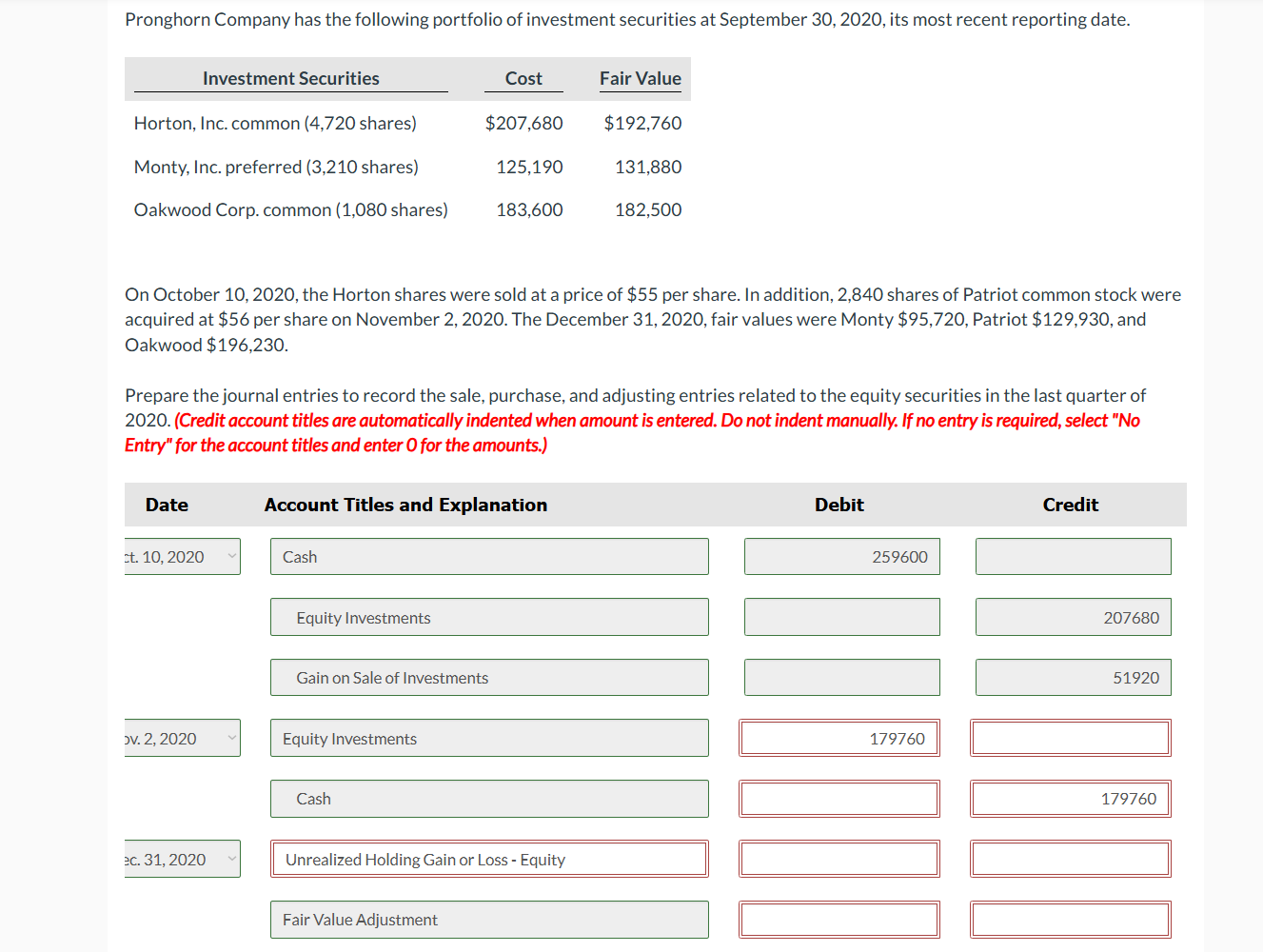The height and width of the screenshot is (952, 1263).
Task: Click the debit field containing 259600
Action: click(842, 557)
